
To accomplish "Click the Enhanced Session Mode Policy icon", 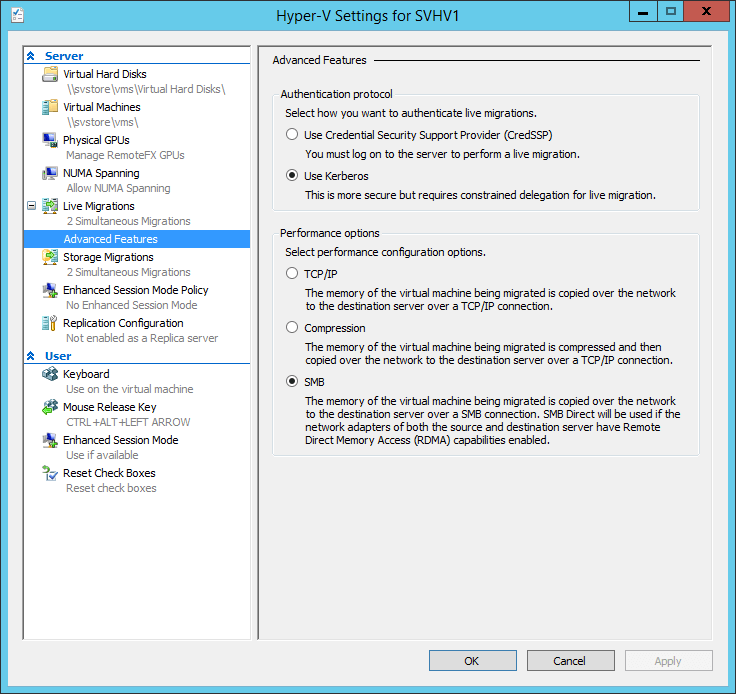I will click(50, 290).
